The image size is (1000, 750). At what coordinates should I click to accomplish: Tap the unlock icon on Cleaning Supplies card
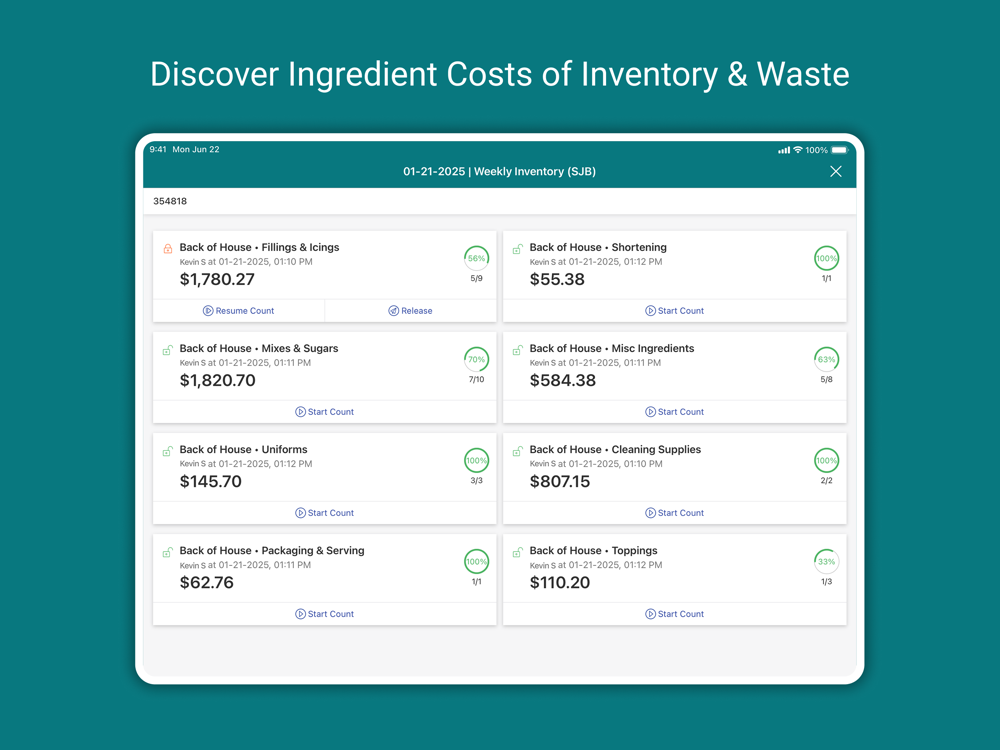pyautogui.click(x=518, y=451)
